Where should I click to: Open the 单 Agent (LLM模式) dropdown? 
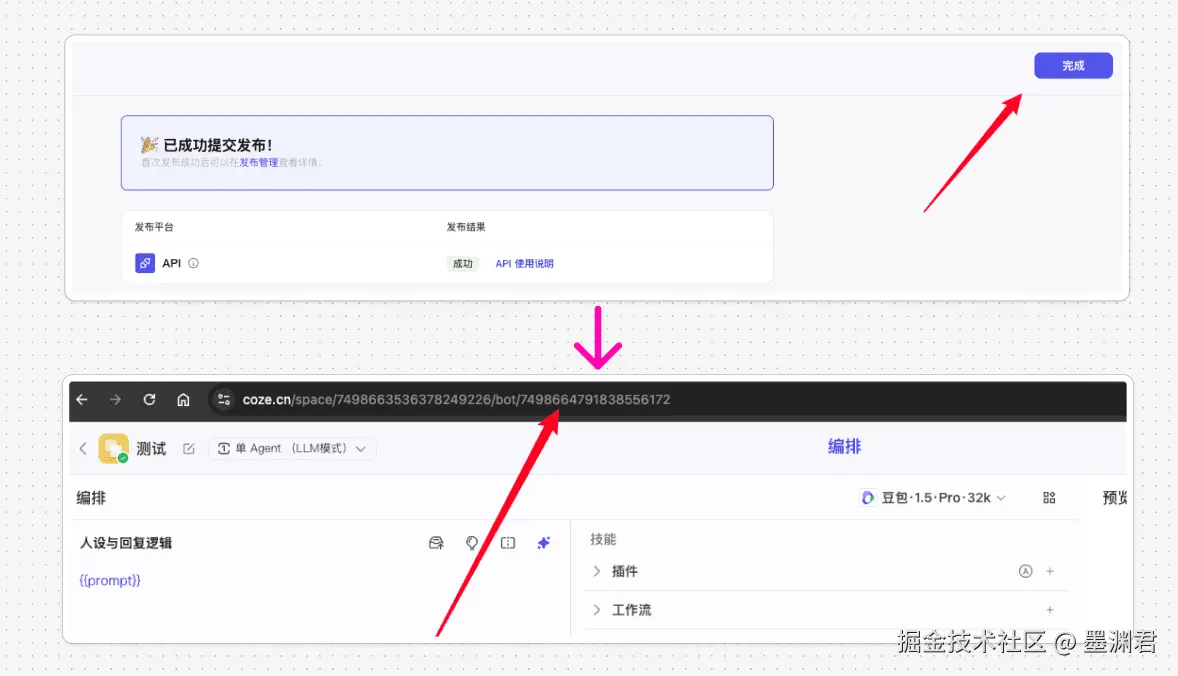(x=292, y=448)
